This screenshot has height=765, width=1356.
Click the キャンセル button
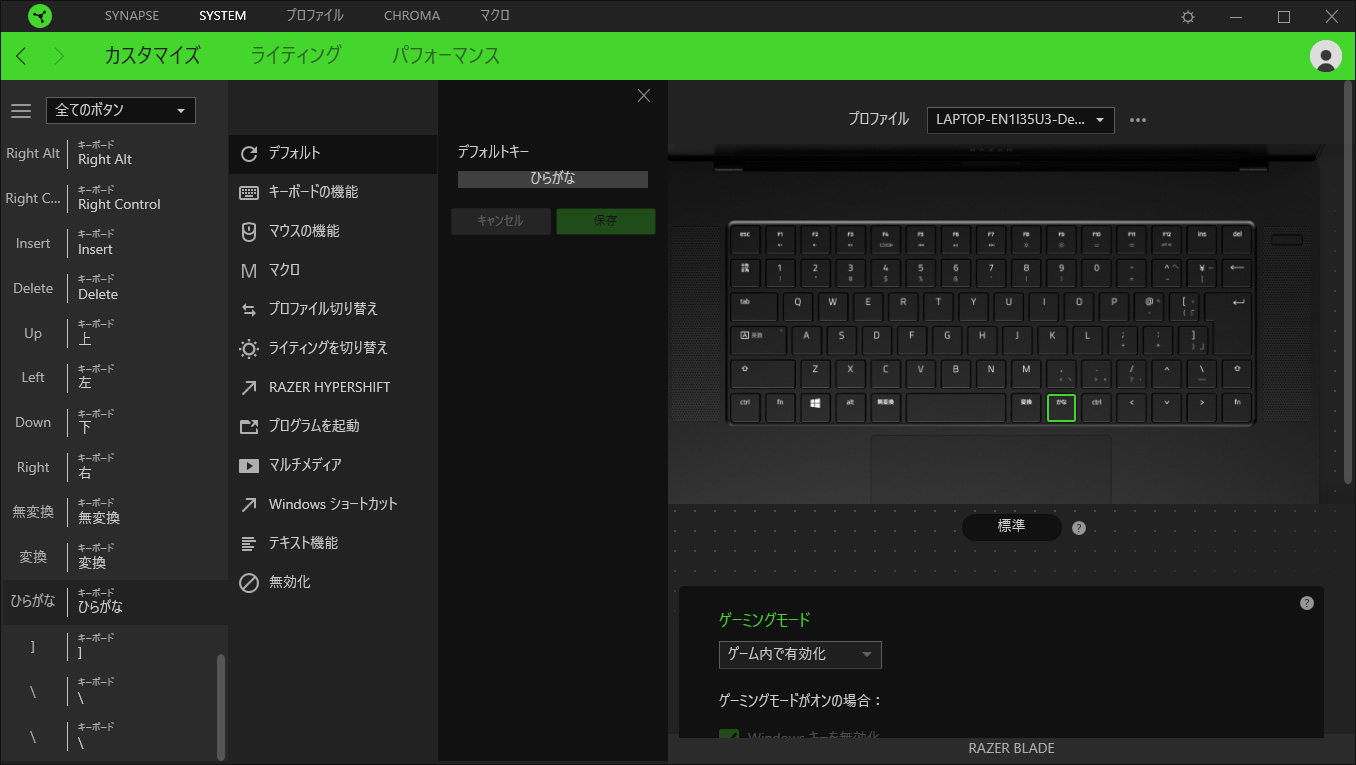pyautogui.click(x=500, y=221)
